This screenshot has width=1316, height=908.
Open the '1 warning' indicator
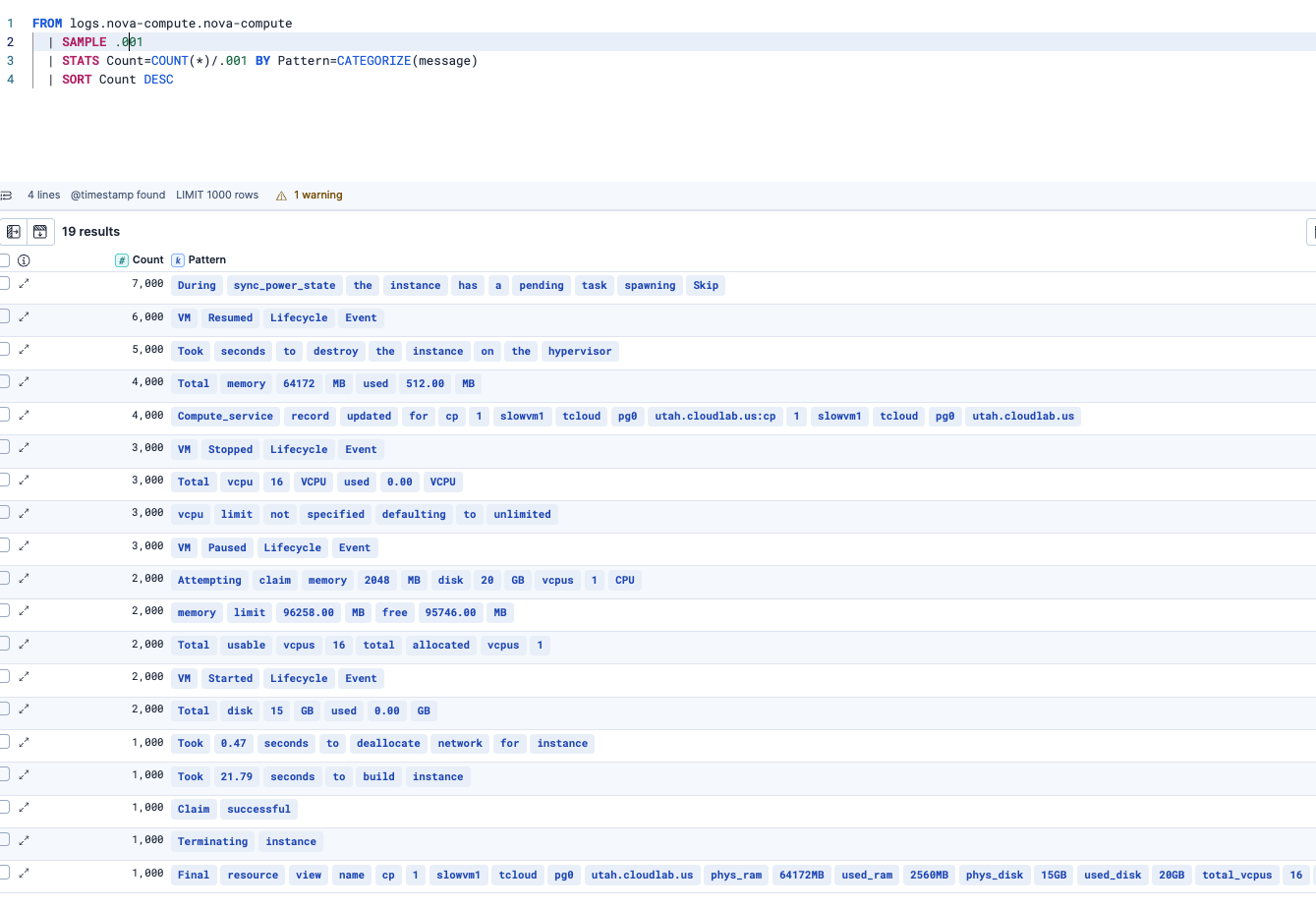pos(310,196)
